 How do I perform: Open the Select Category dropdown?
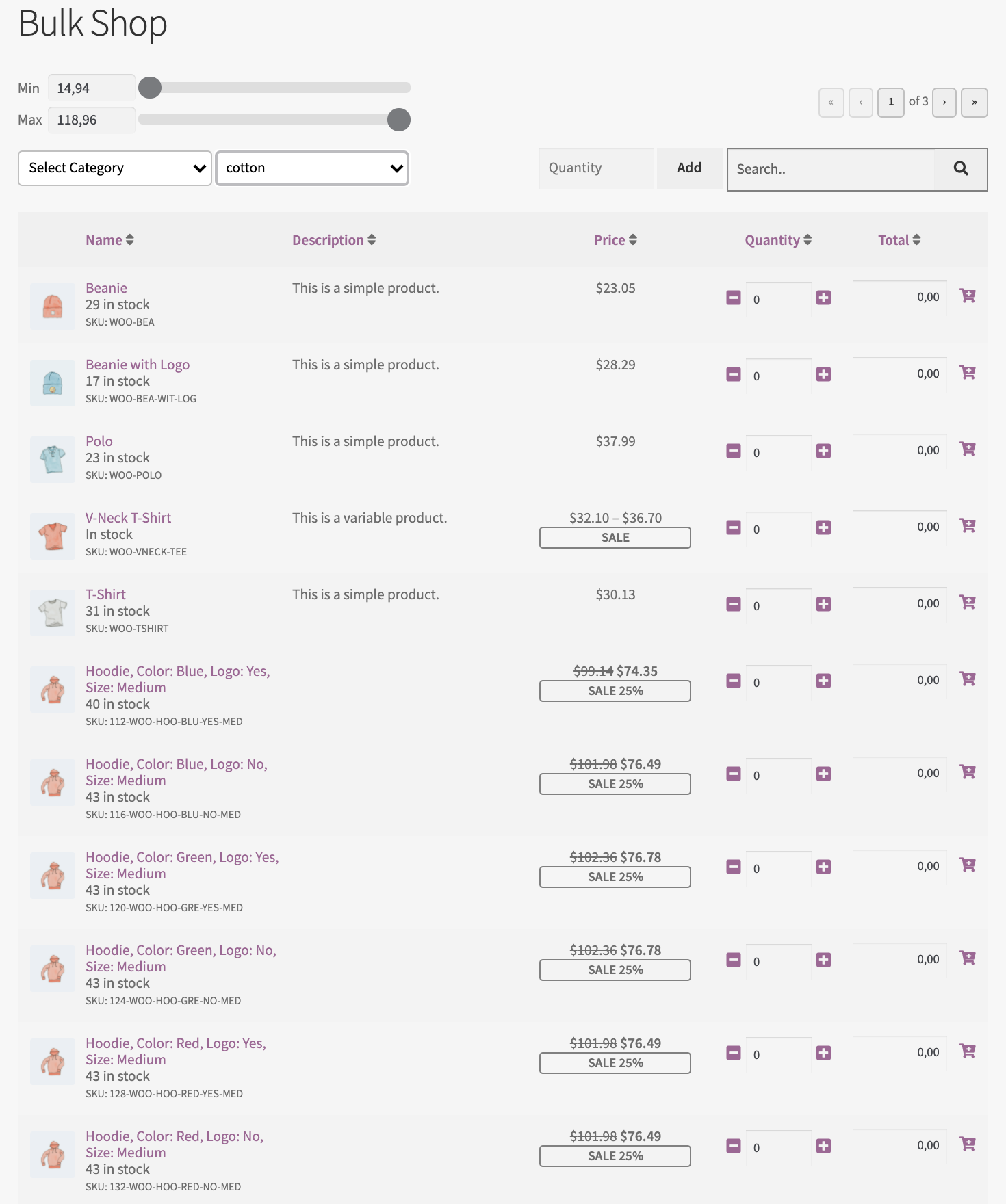coord(115,168)
